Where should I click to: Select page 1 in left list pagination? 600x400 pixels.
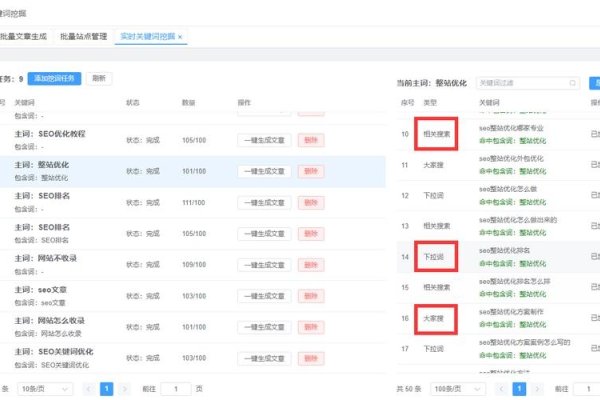point(106,389)
